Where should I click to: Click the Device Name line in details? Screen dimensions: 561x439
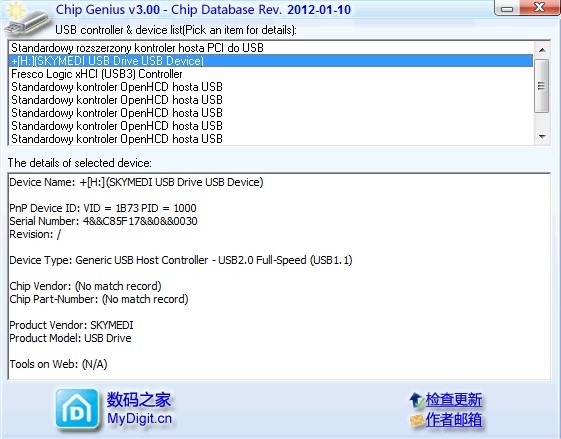pos(136,182)
